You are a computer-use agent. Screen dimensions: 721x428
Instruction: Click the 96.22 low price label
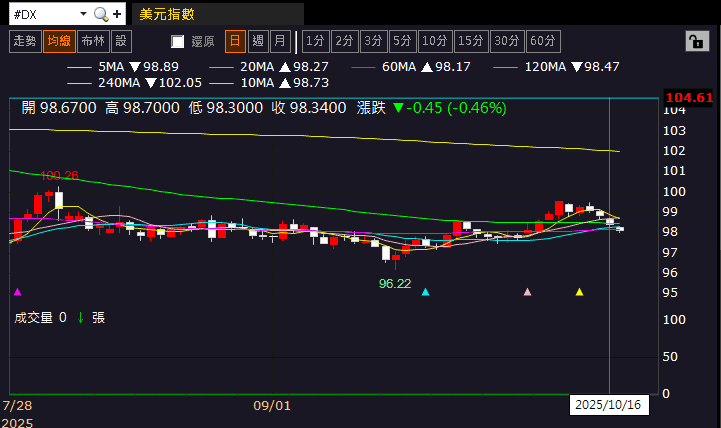[x=395, y=284]
